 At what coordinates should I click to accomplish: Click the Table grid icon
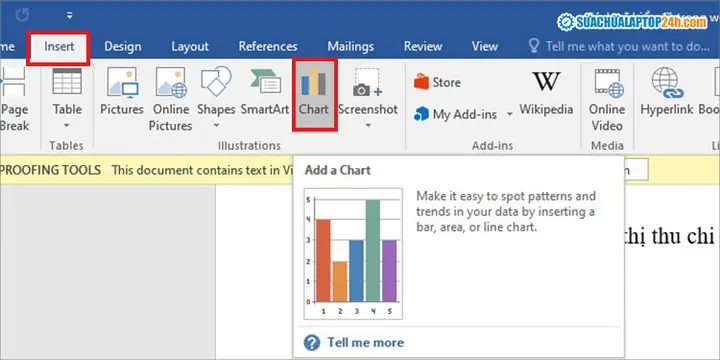67,81
